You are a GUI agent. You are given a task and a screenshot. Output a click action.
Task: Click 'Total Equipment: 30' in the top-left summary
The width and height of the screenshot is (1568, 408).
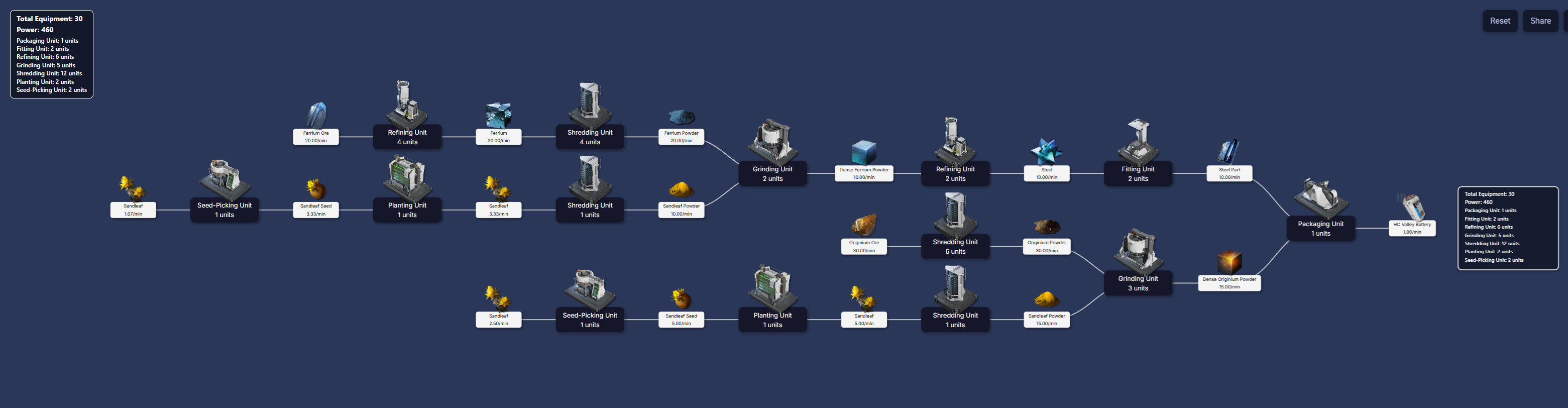coord(49,19)
